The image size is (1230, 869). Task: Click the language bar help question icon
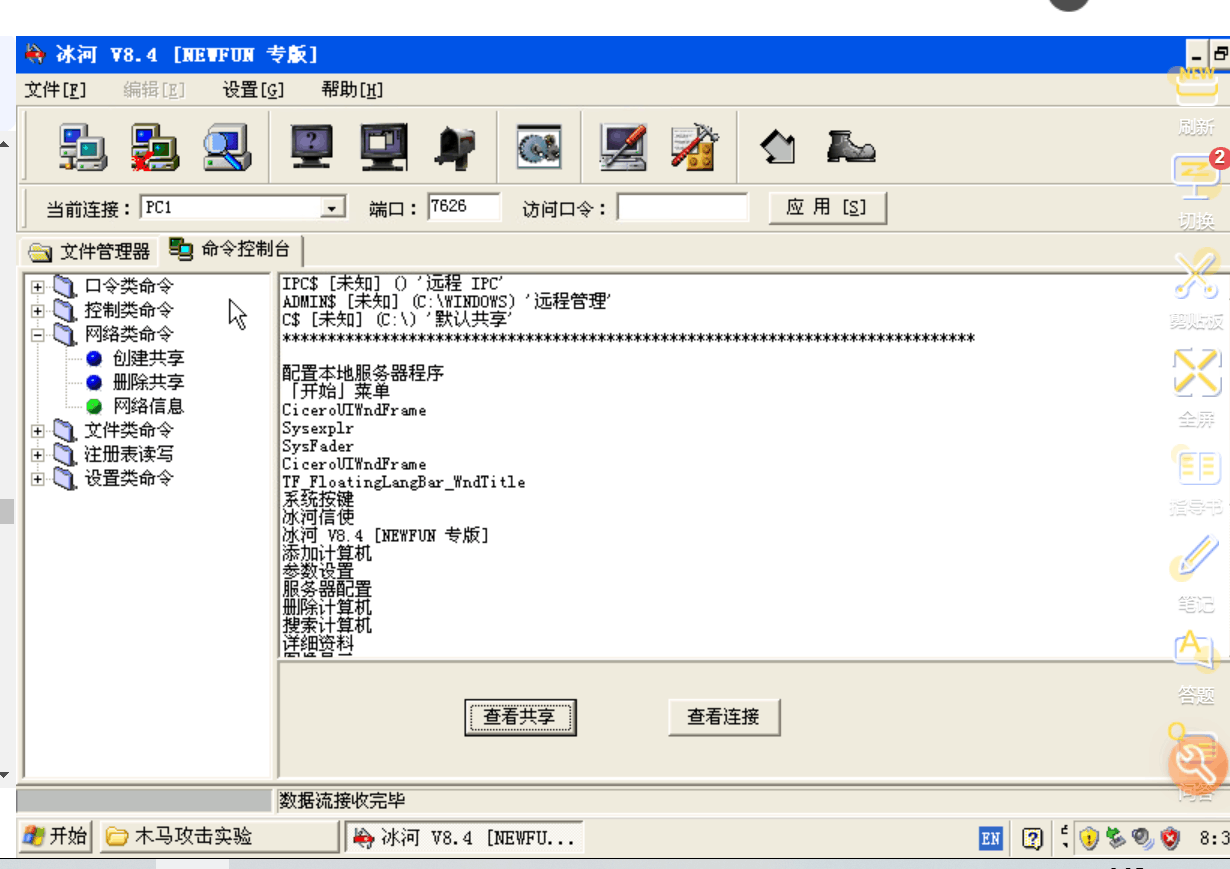pyautogui.click(x=1033, y=838)
